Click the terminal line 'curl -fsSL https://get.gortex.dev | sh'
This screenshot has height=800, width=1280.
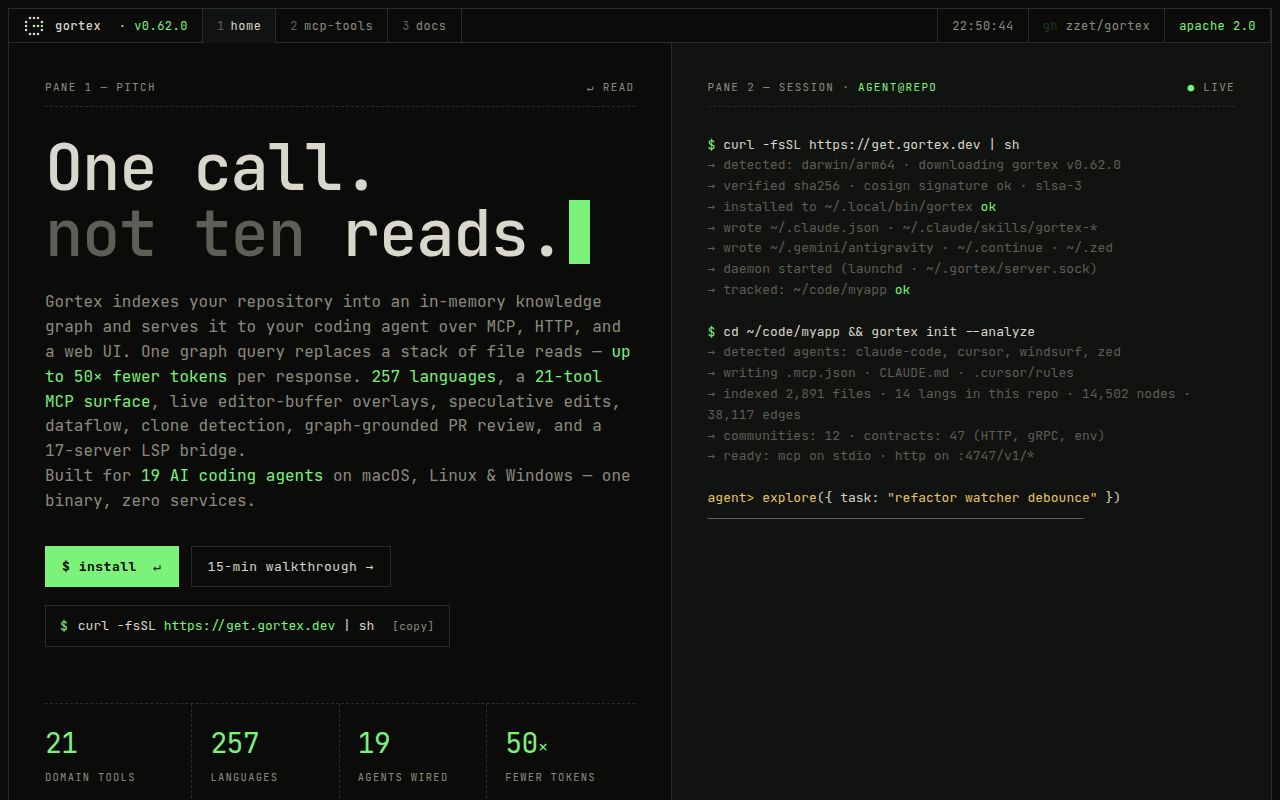pyautogui.click(x=864, y=144)
